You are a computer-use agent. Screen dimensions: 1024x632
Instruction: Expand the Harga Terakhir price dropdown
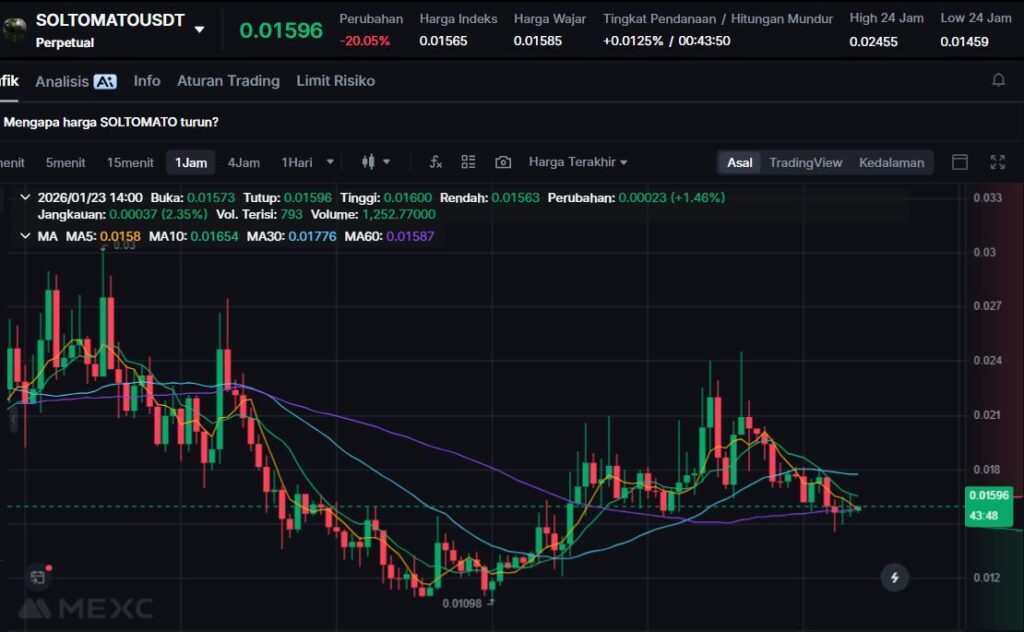(x=578, y=162)
